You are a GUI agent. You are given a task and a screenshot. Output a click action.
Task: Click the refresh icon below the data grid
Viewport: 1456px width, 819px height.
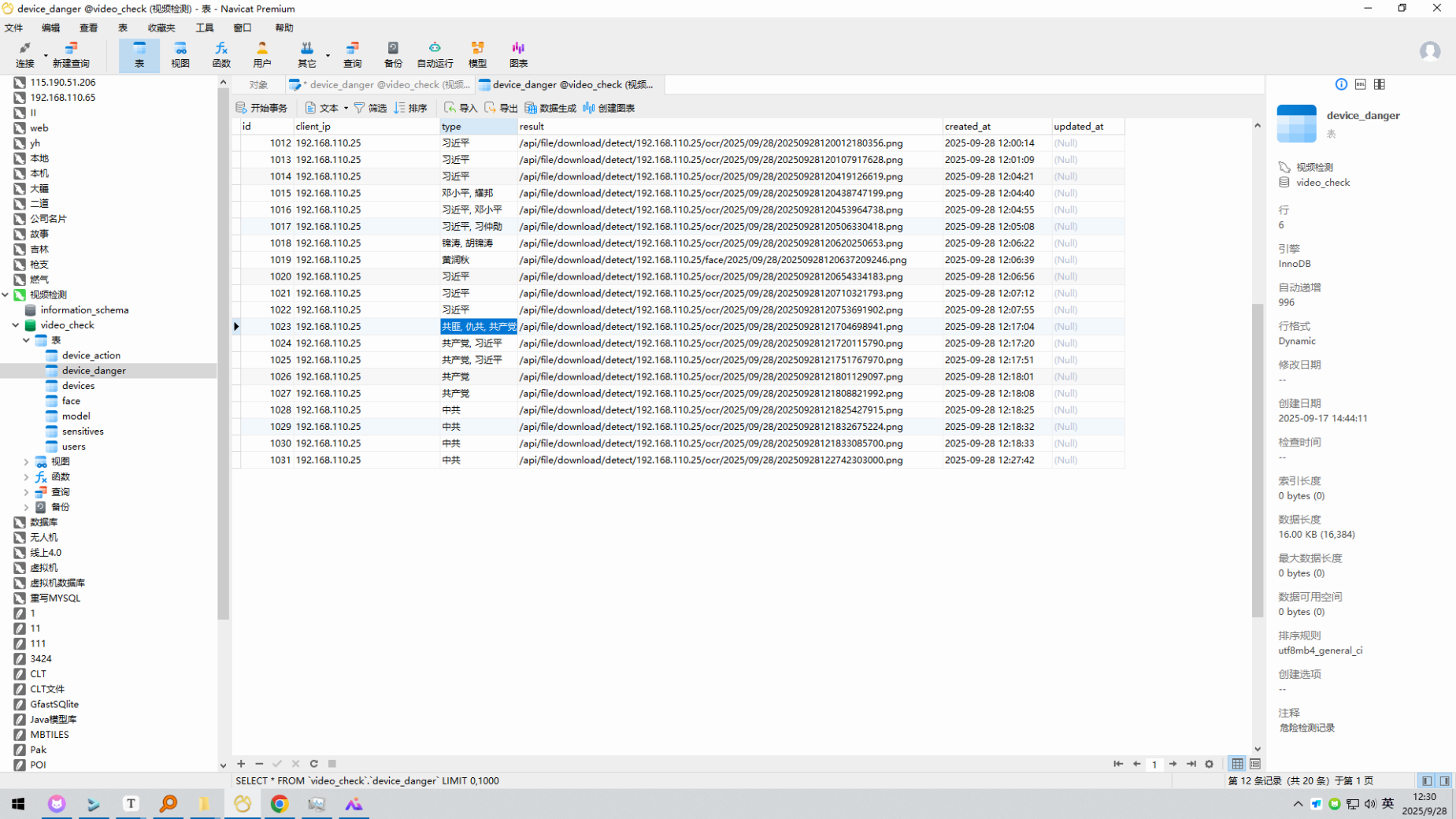(314, 764)
